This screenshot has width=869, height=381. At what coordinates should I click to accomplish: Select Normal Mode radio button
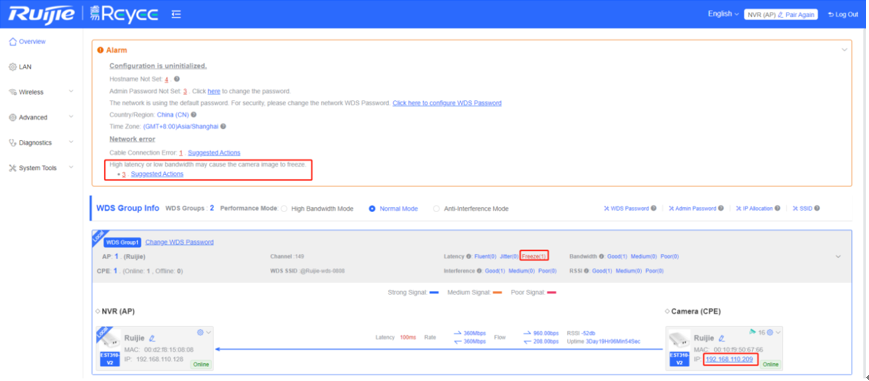[x=372, y=209]
